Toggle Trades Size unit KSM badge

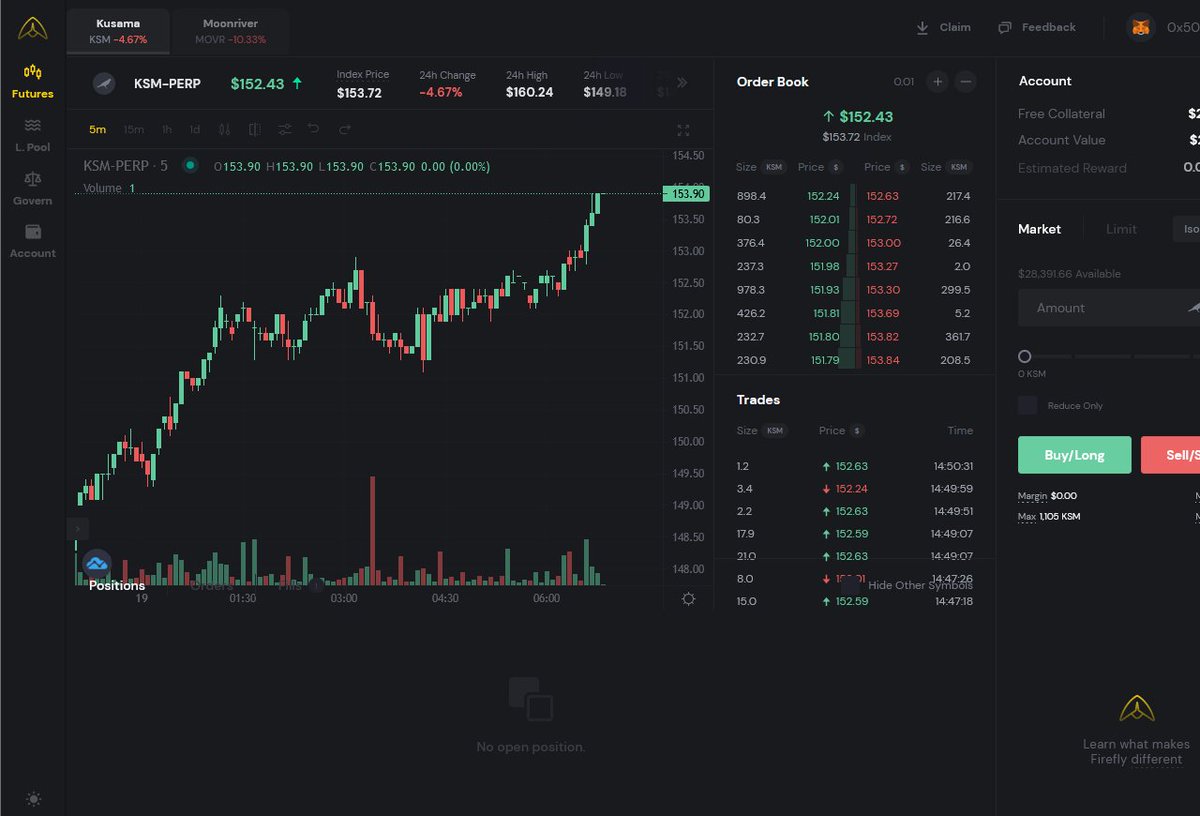click(x=775, y=431)
